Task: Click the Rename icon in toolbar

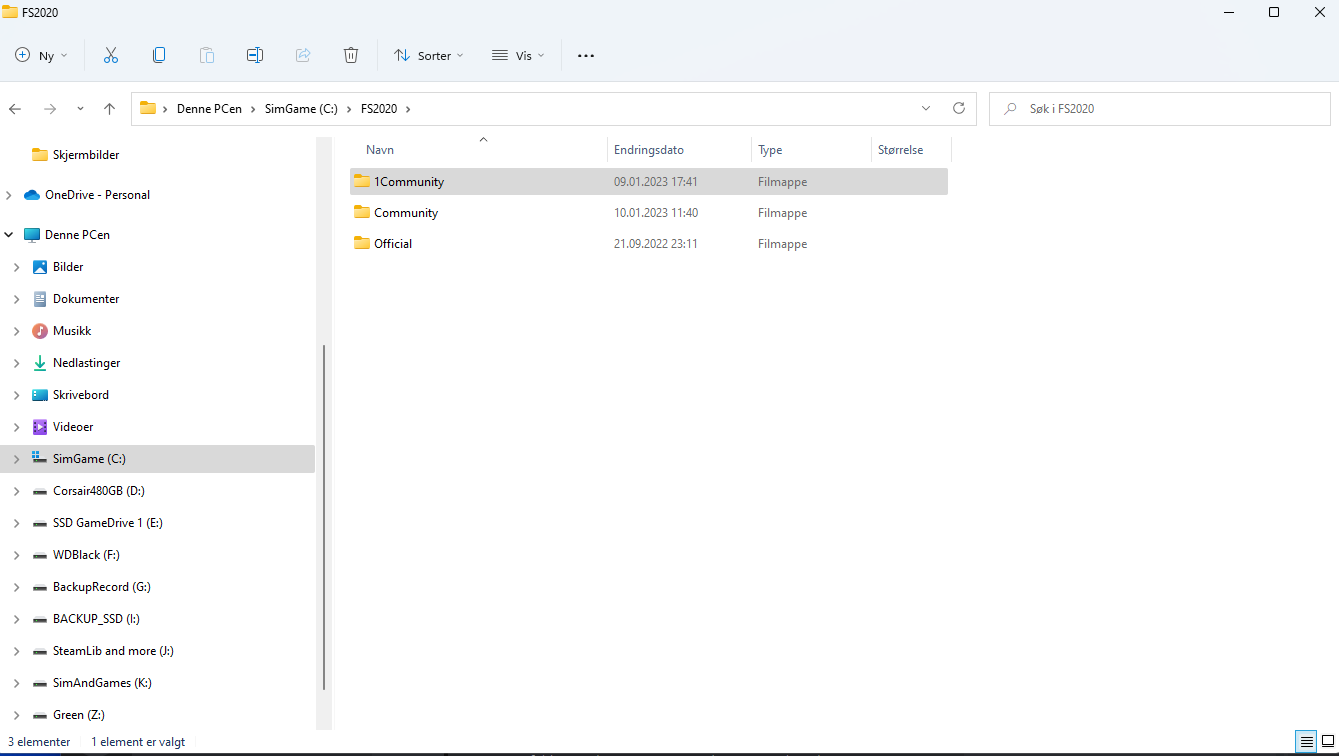Action: (x=255, y=56)
